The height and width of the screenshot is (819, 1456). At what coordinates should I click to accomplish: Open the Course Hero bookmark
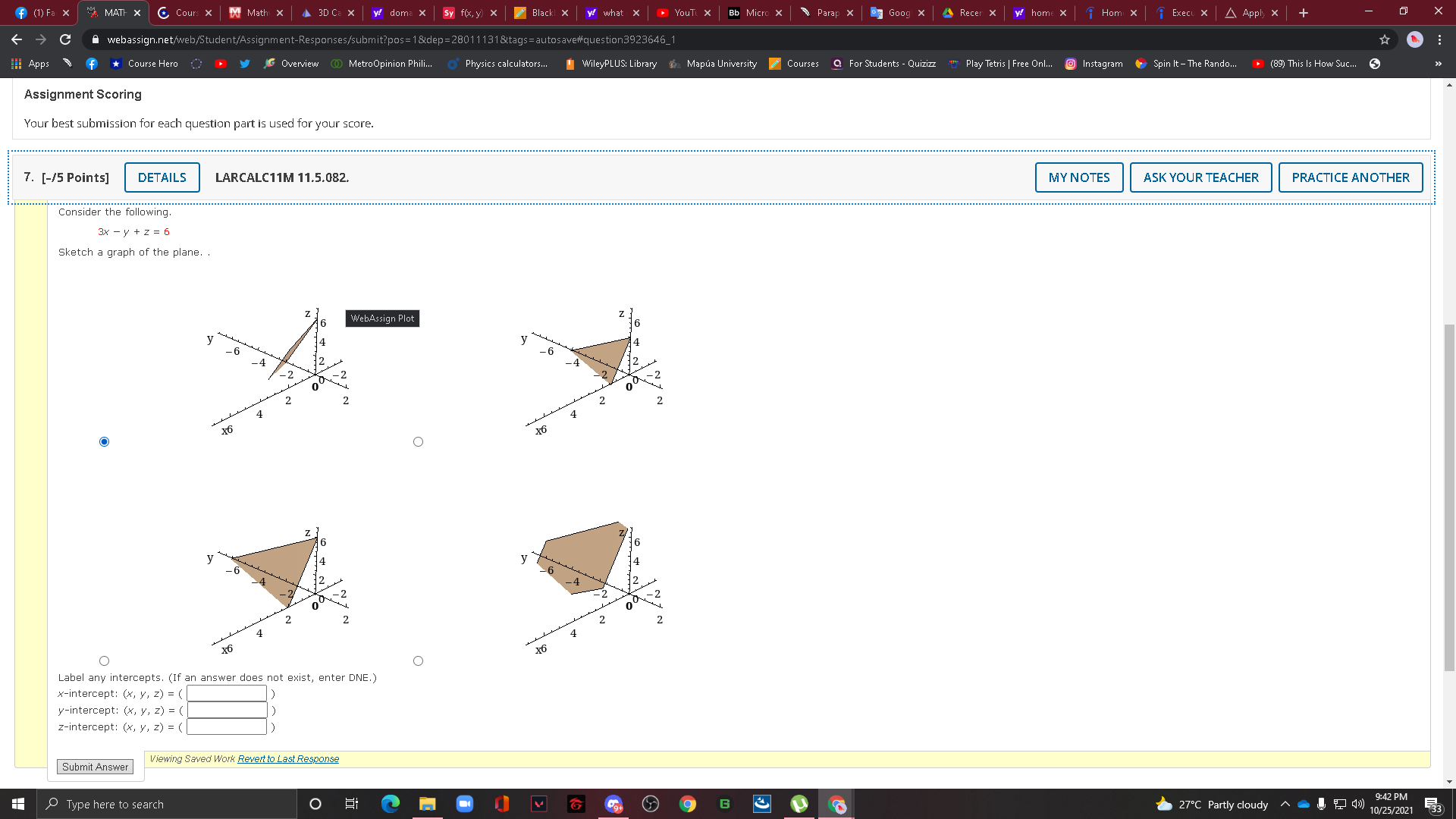(x=144, y=64)
